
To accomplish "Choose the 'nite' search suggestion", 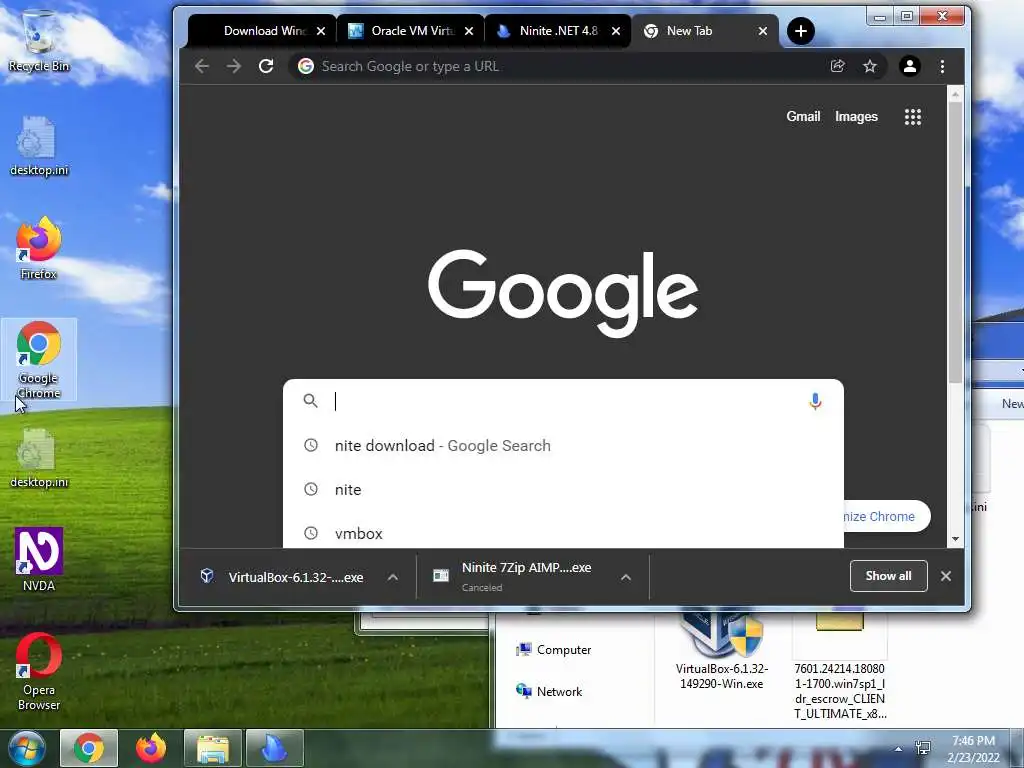I will click(x=563, y=489).
